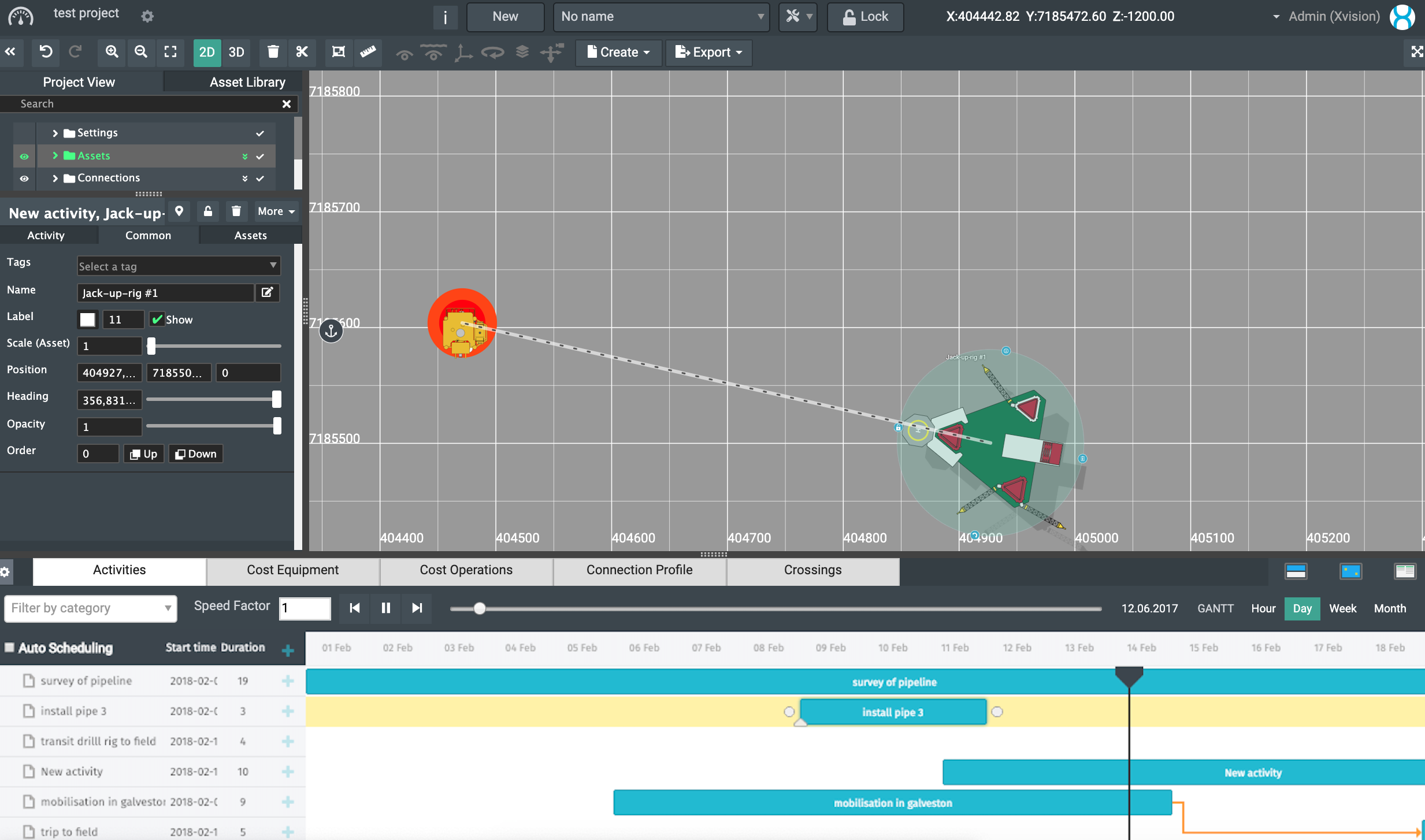Toggle Auto Scheduling checkbox

tap(9, 648)
